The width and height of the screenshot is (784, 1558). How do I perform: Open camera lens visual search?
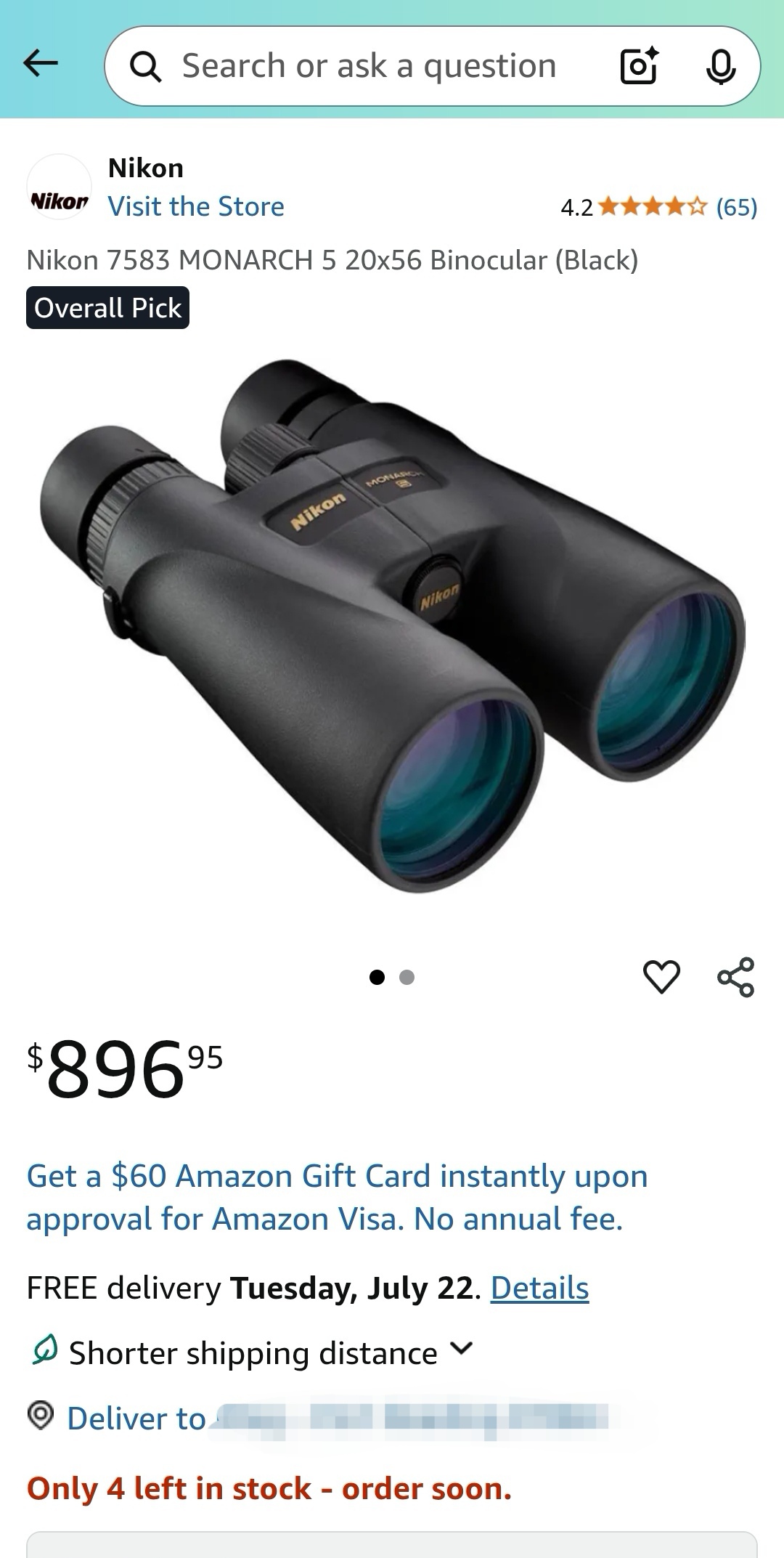[639, 65]
